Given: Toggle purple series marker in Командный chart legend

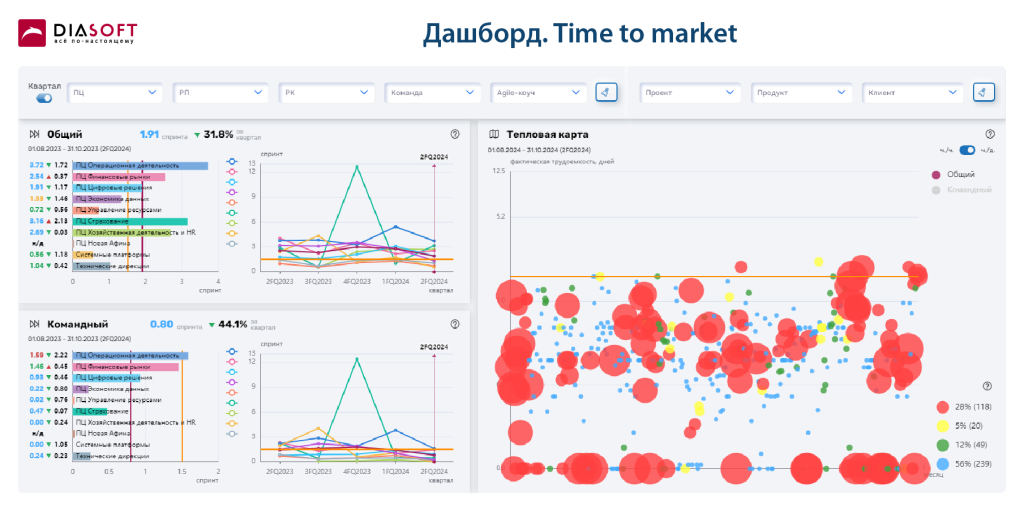Looking at the screenshot, I should click(x=232, y=382).
